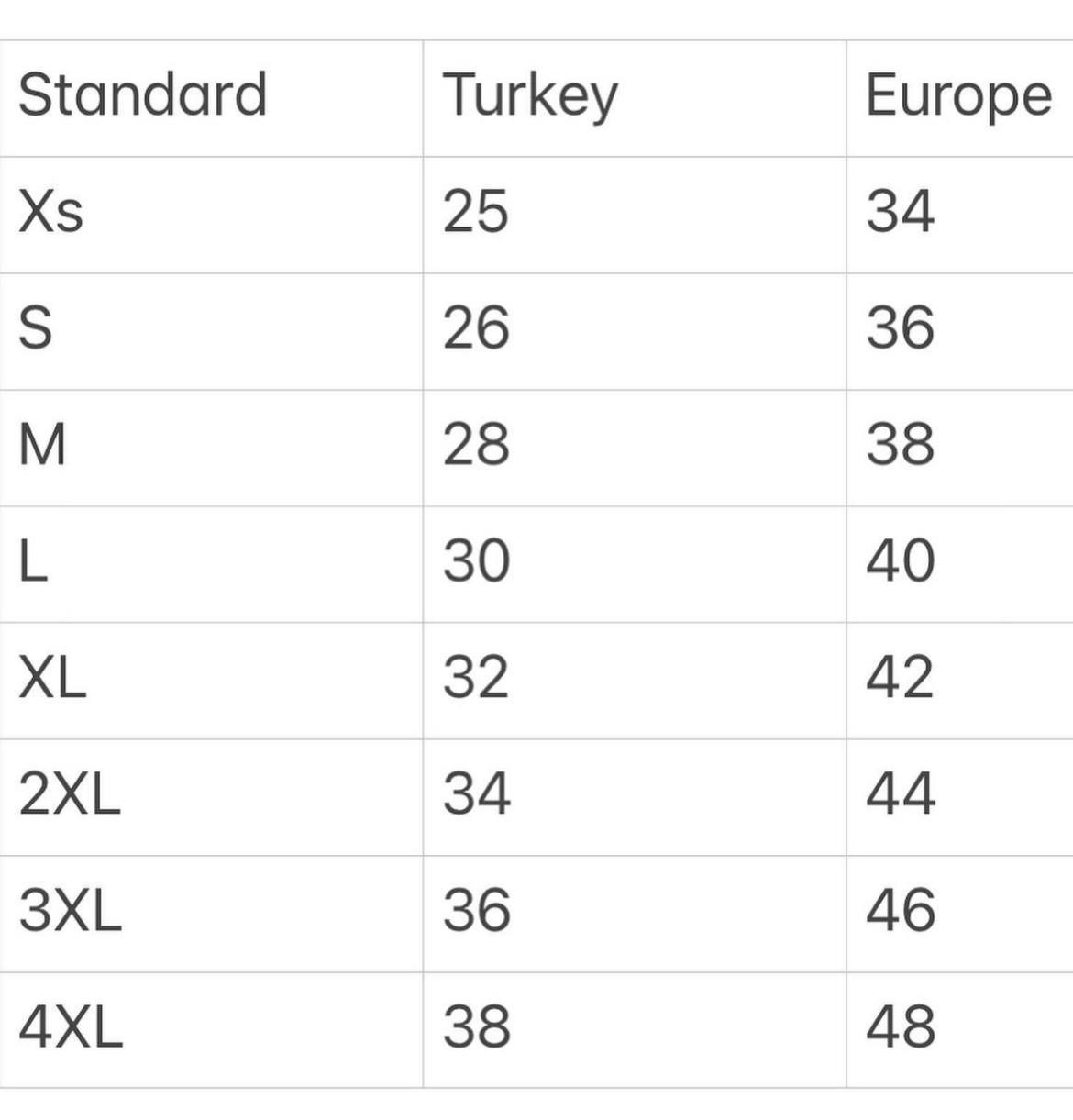Screen dimensions: 1073x1120
Task: Select the XL size cell
Action: [52, 678]
